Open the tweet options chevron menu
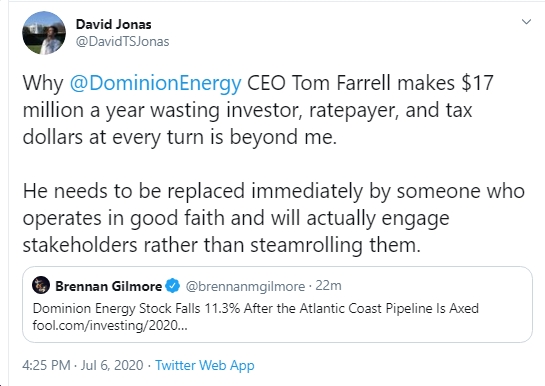The image size is (545, 386). point(526,22)
